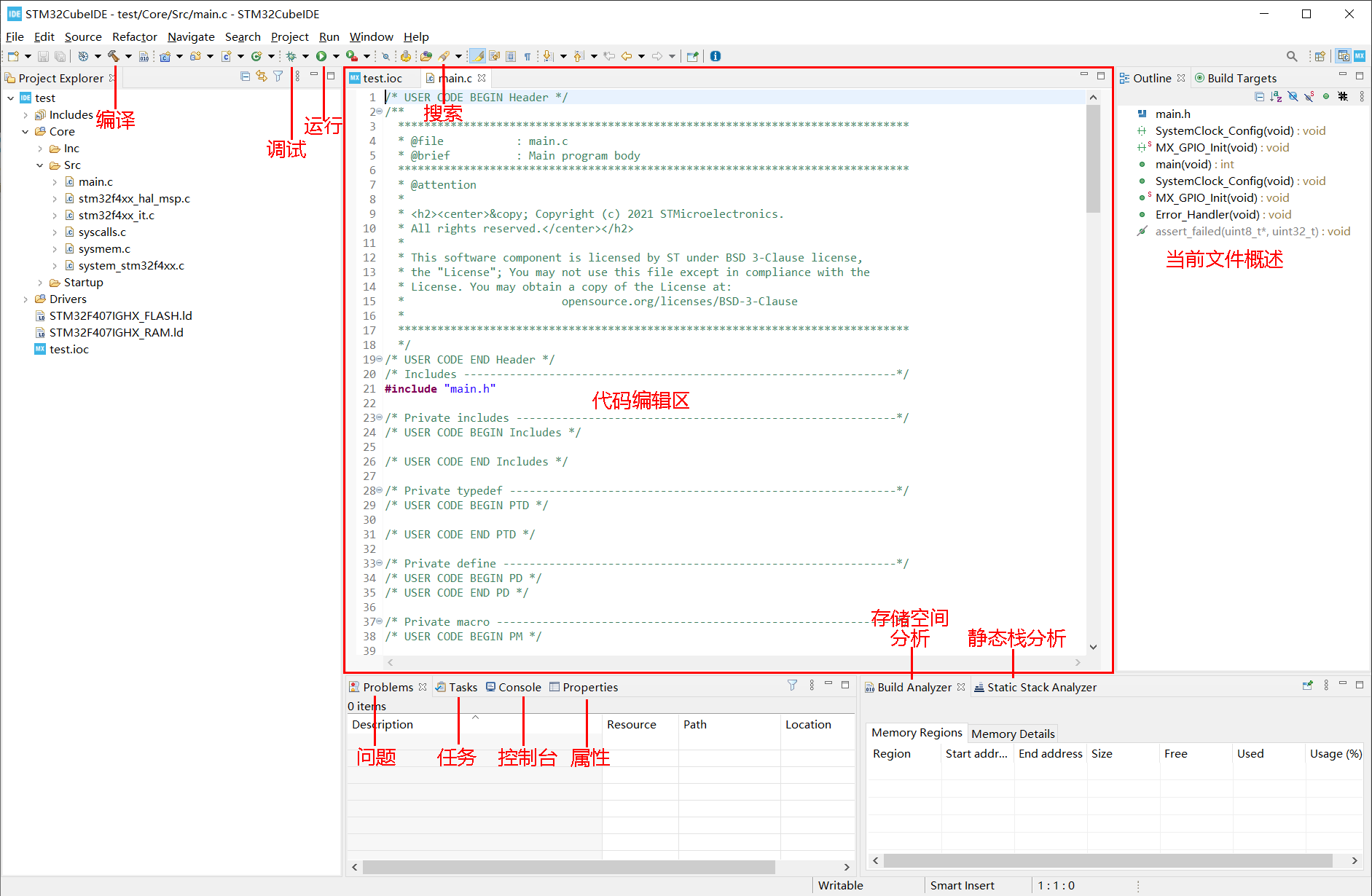Image resolution: width=1372 pixels, height=896 pixels.
Task: Collapse All in Project Explorer
Action: [x=246, y=76]
